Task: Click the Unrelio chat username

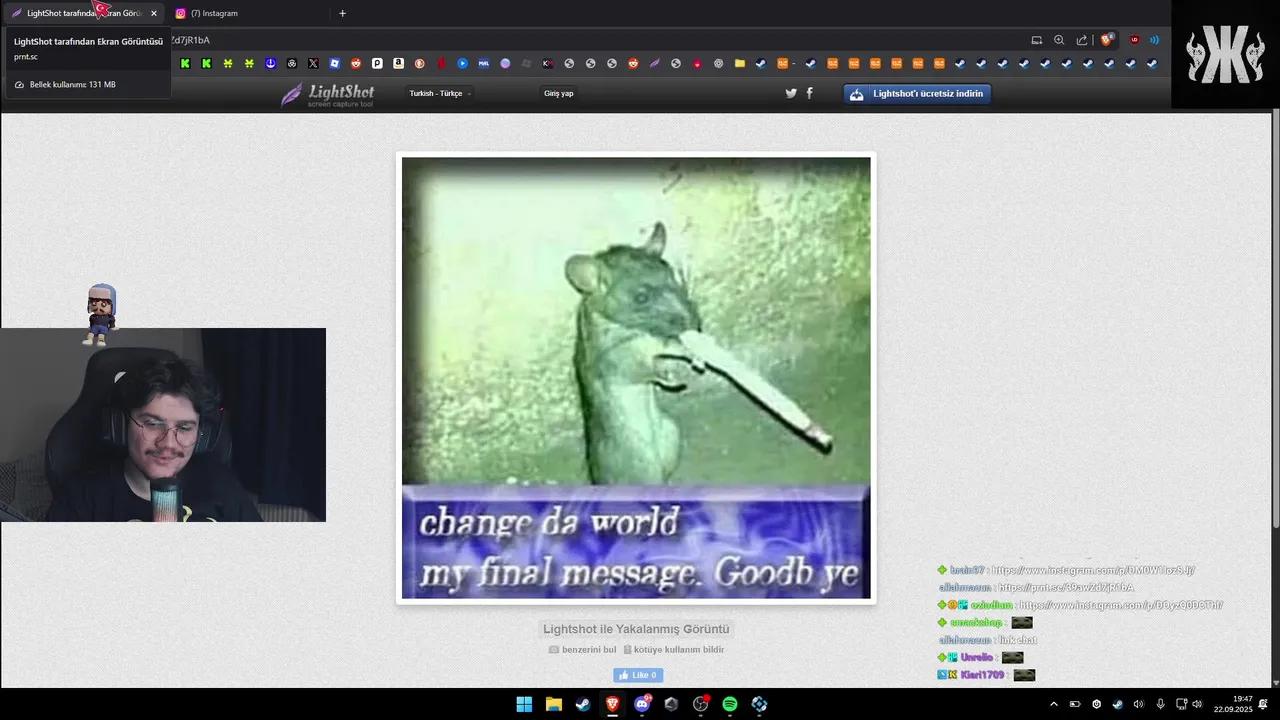Action: click(x=976, y=657)
